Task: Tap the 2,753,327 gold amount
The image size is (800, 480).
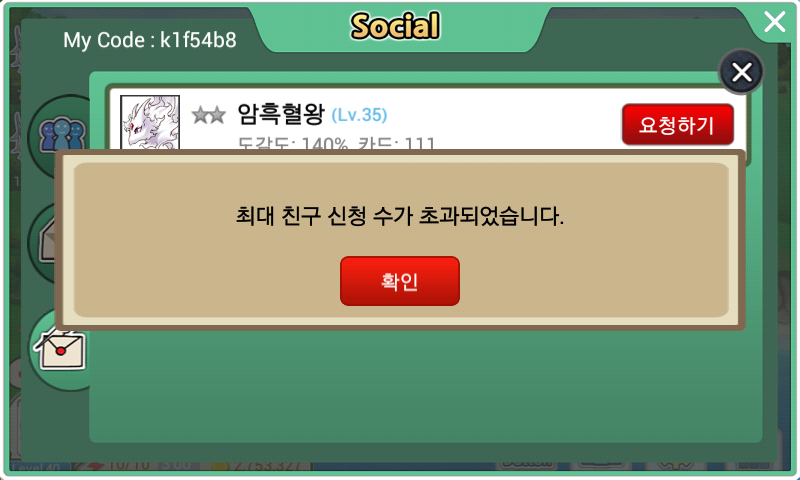Action: (270, 466)
